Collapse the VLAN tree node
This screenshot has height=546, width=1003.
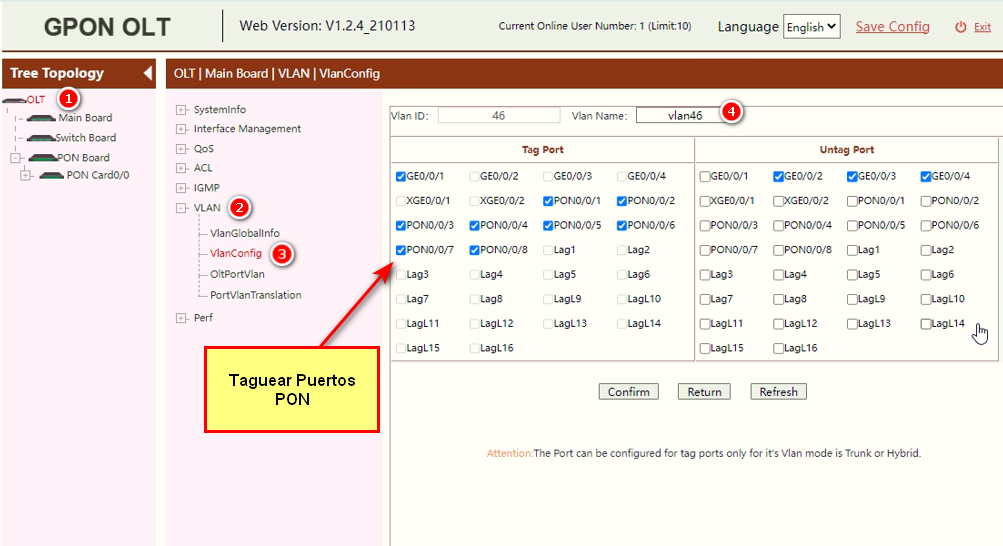tap(181, 208)
